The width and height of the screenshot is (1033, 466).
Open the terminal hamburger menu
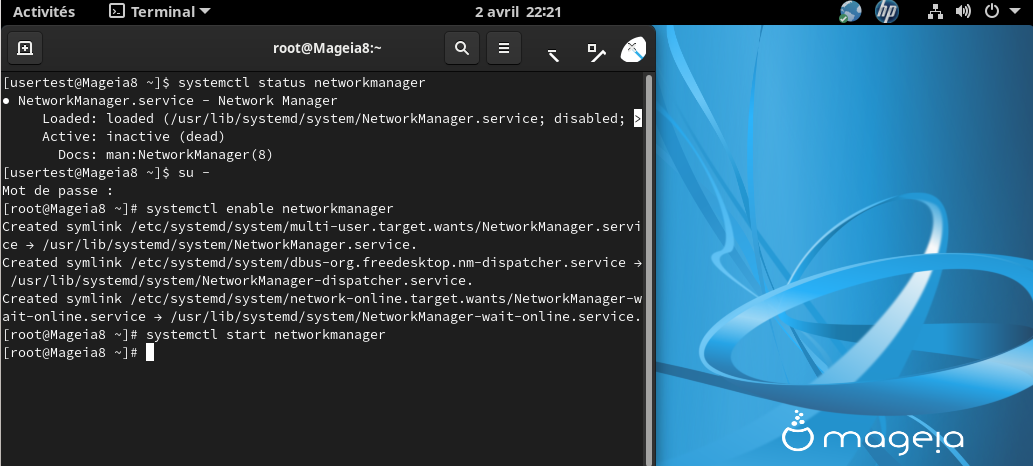pos(504,48)
